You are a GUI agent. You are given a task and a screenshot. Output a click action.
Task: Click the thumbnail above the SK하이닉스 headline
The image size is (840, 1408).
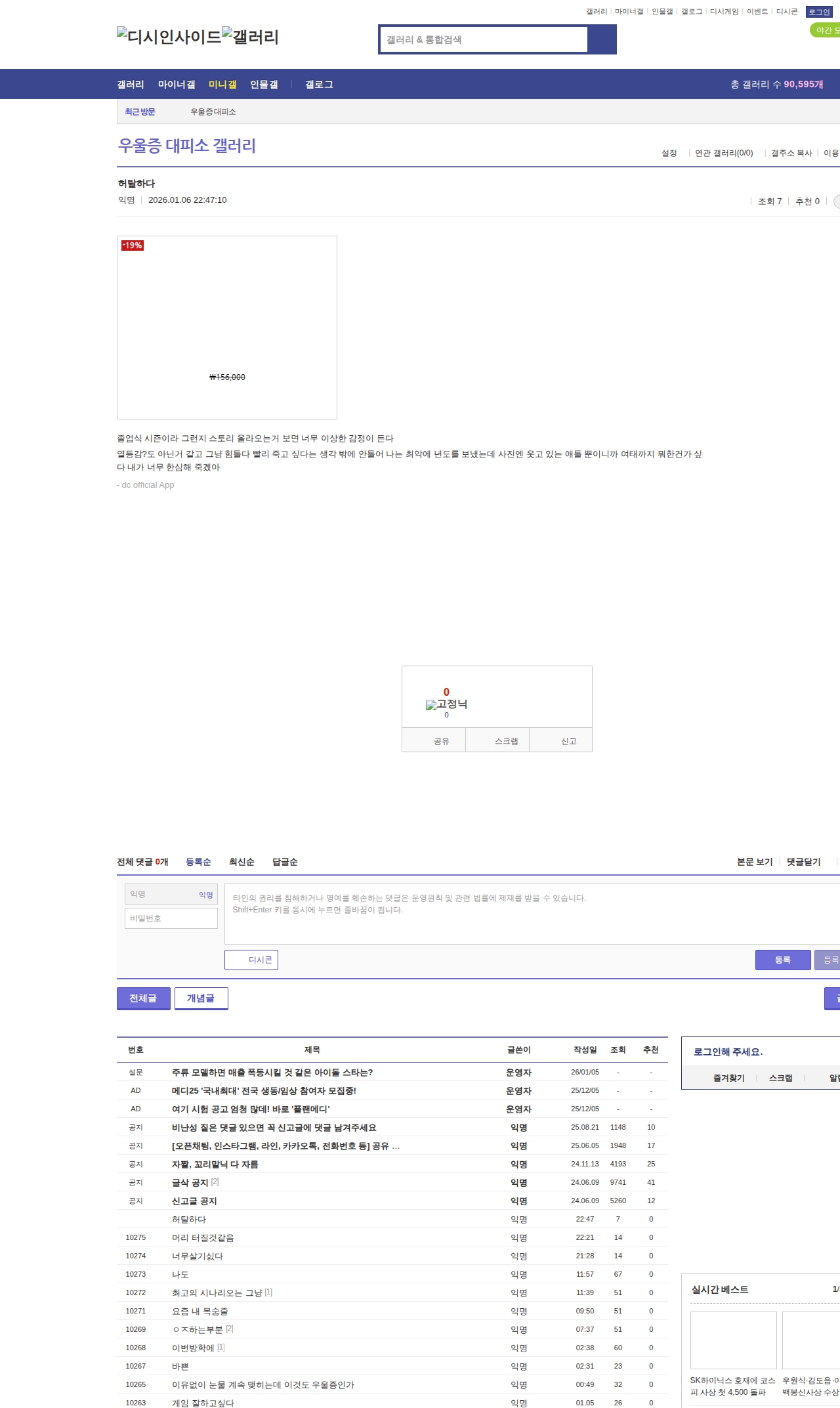[x=734, y=1340]
